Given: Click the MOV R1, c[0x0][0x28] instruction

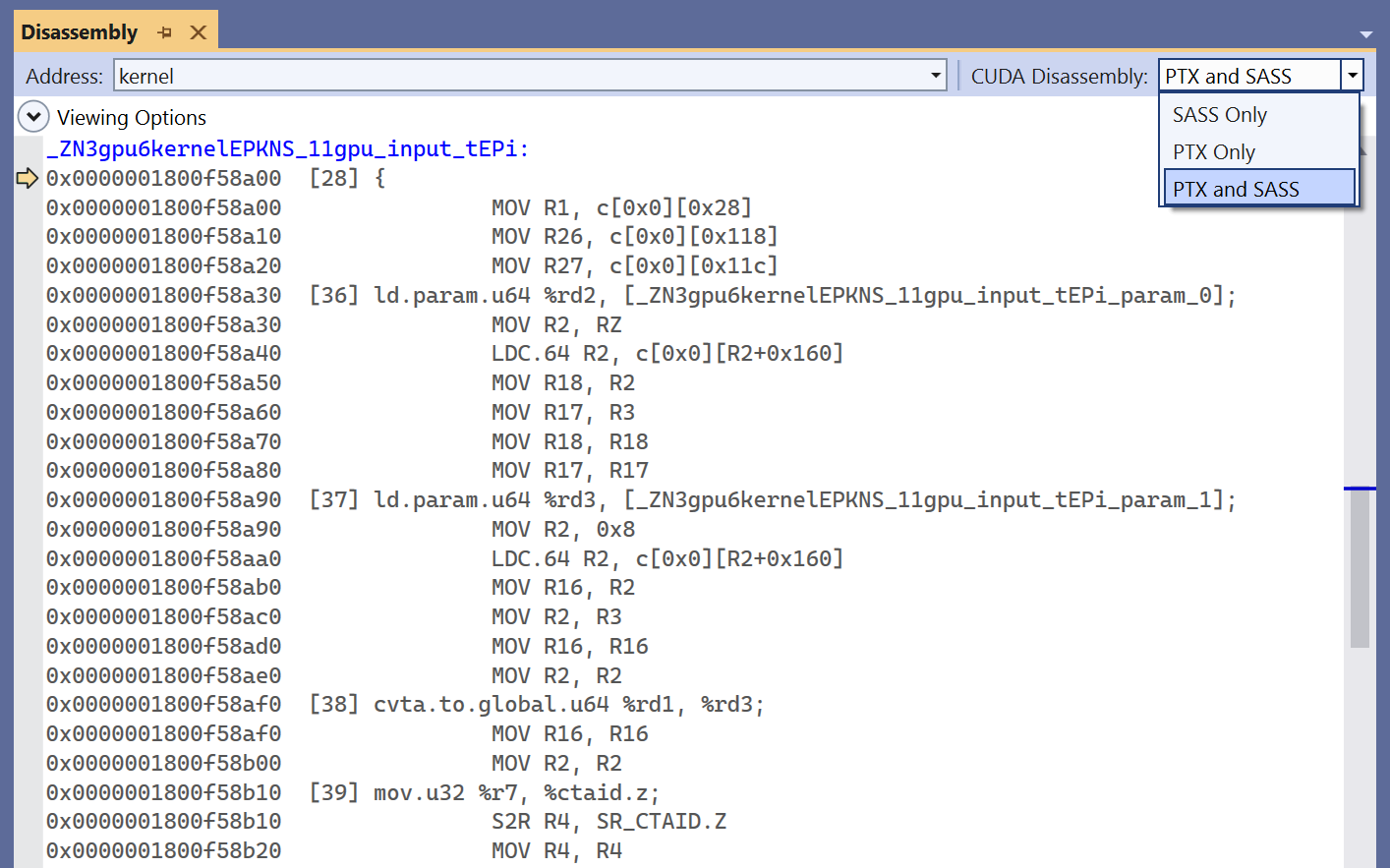Looking at the screenshot, I should click(621, 207).
